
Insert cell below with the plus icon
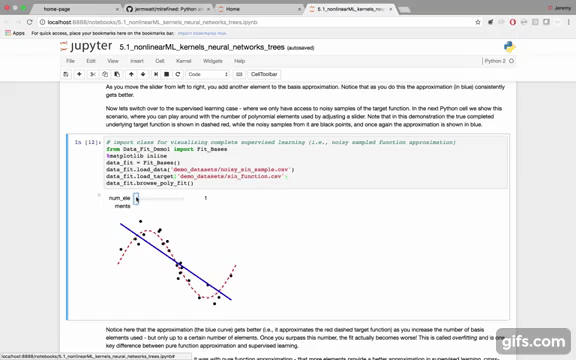[x=79, y=74]
